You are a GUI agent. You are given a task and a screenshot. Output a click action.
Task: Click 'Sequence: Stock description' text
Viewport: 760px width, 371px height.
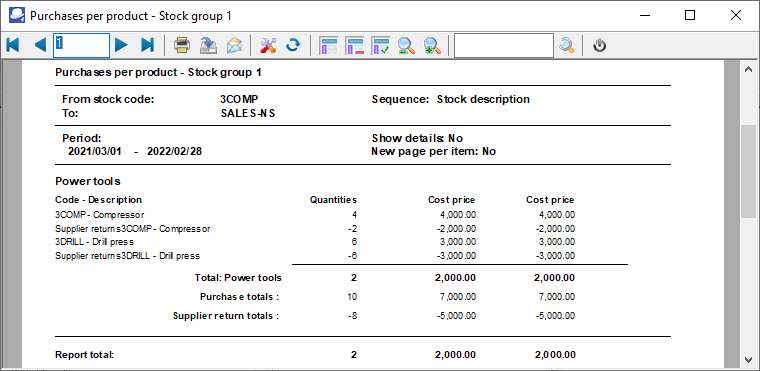click(451, 99)
